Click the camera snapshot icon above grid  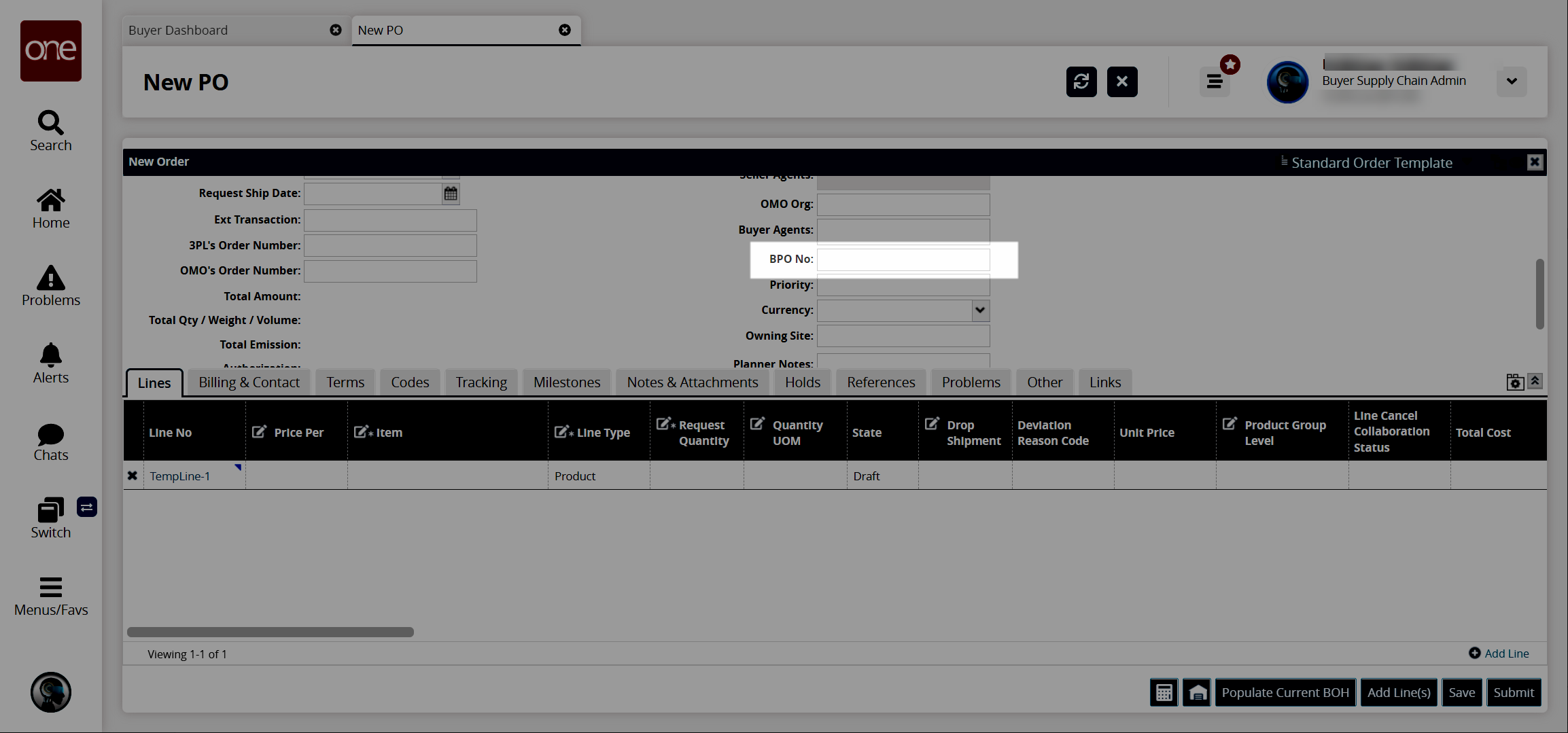[1514, 382]
